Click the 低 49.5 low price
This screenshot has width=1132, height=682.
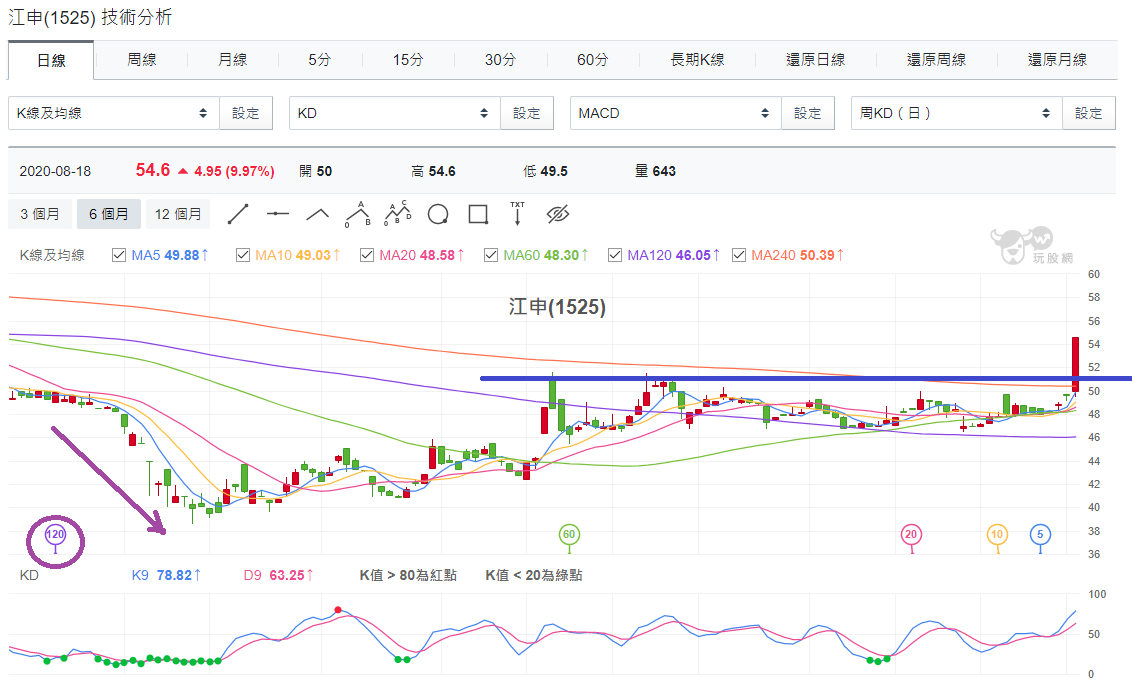click(x=545, y=172)
